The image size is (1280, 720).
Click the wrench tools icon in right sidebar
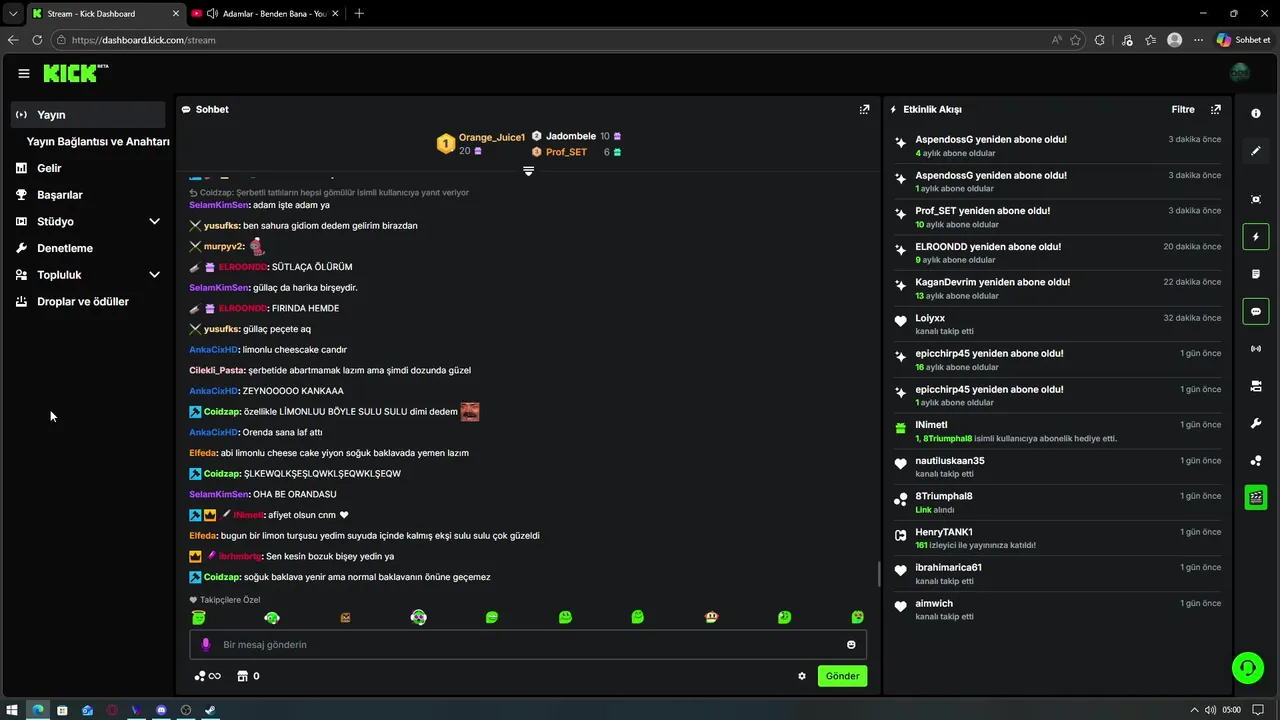coord(1256,424)
